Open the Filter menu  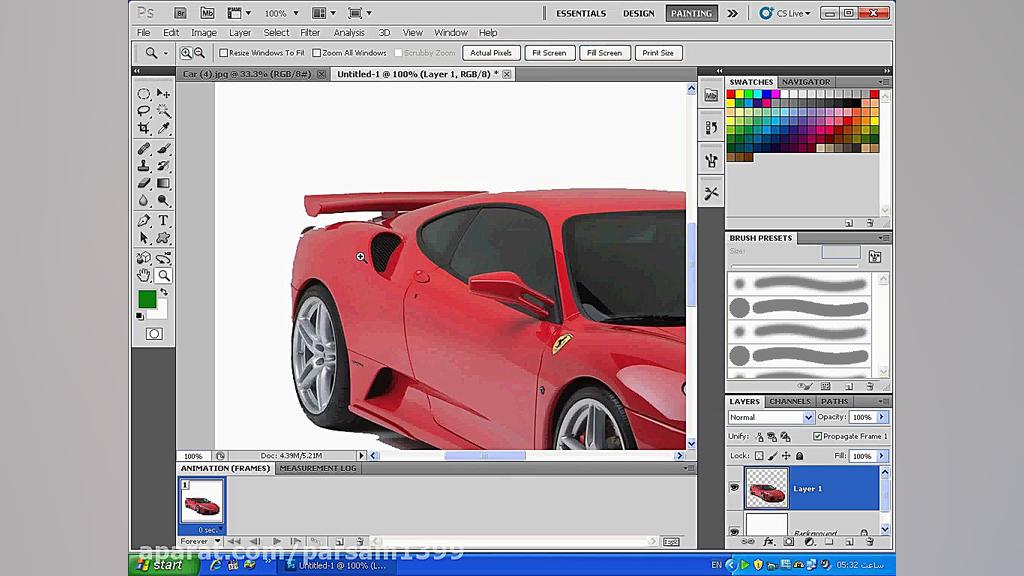point(310,32)
